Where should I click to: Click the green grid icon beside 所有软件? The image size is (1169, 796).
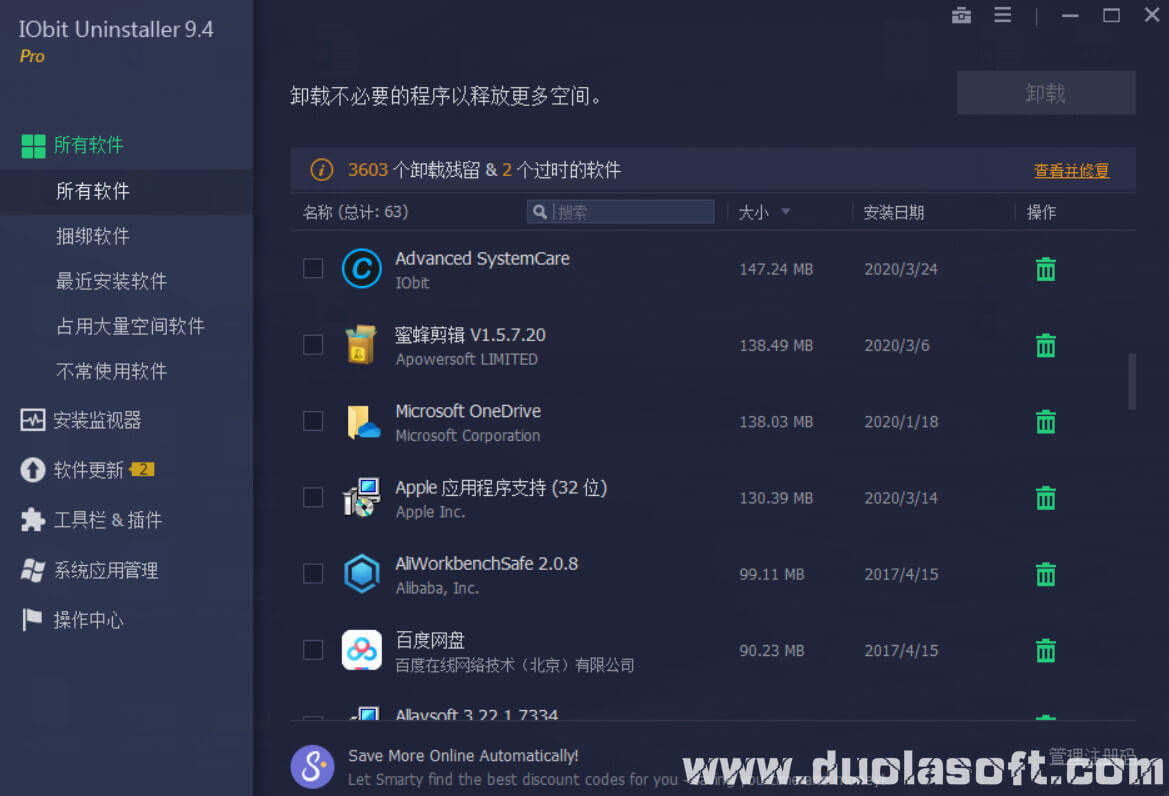pyautogui.click(x=33, y=146)
